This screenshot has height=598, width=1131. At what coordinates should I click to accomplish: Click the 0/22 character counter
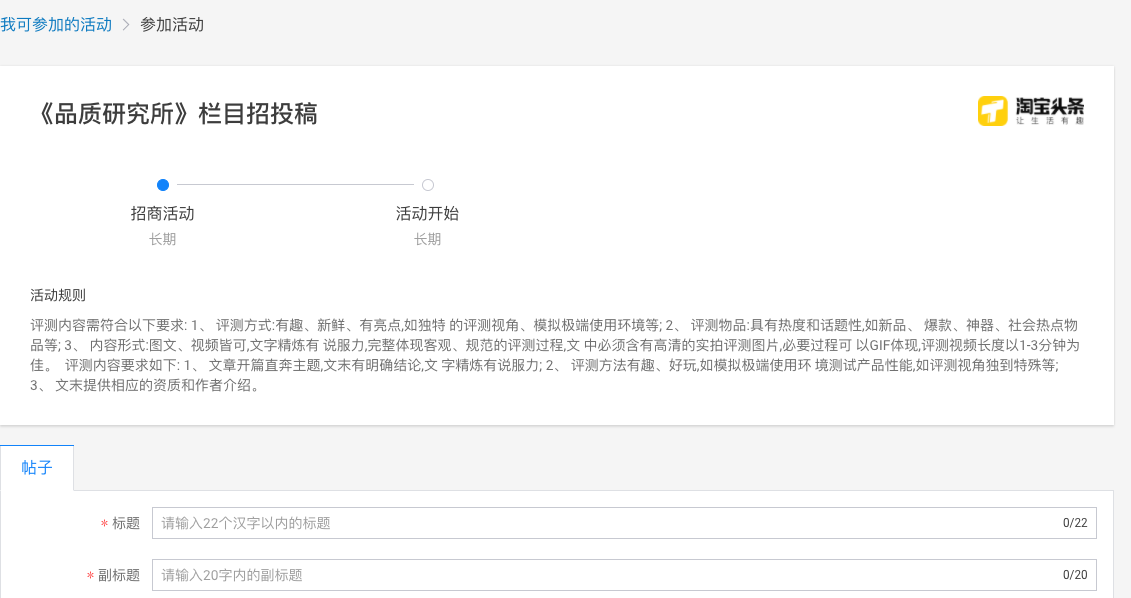coord(1073,522)
